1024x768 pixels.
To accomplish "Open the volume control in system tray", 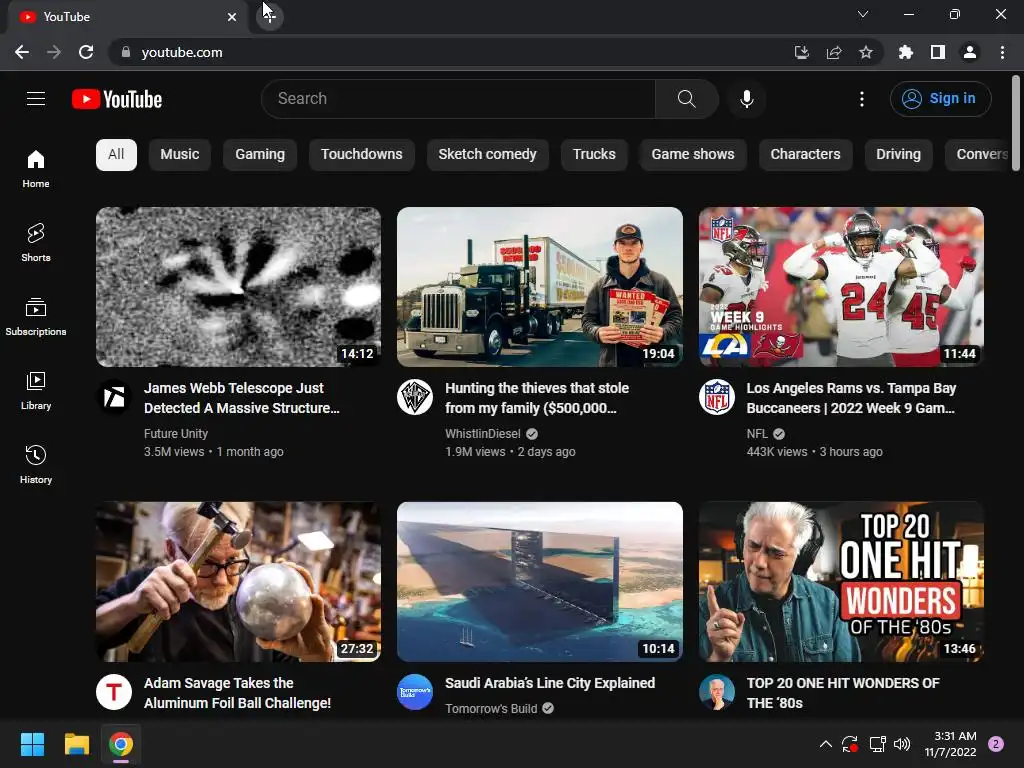I will (902, 744).
